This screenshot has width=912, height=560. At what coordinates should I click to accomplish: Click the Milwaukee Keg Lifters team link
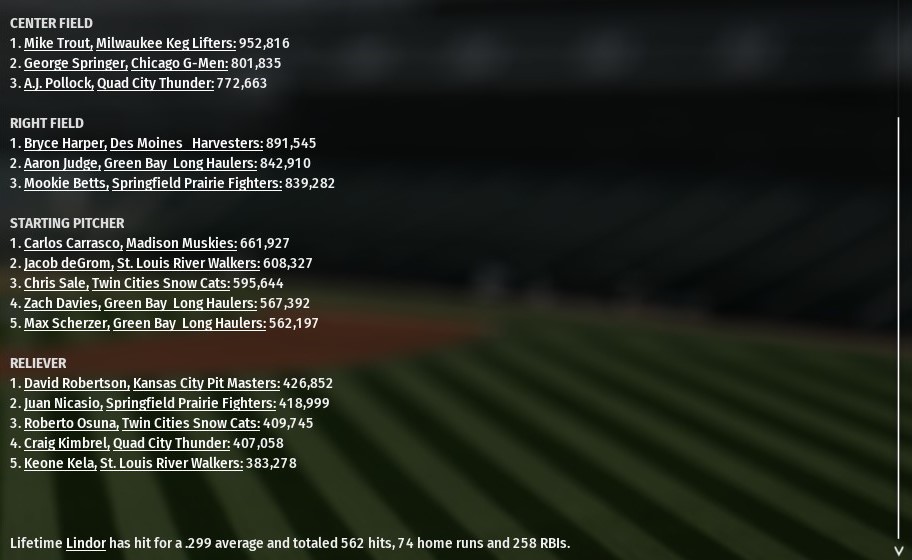pos(165,43)
